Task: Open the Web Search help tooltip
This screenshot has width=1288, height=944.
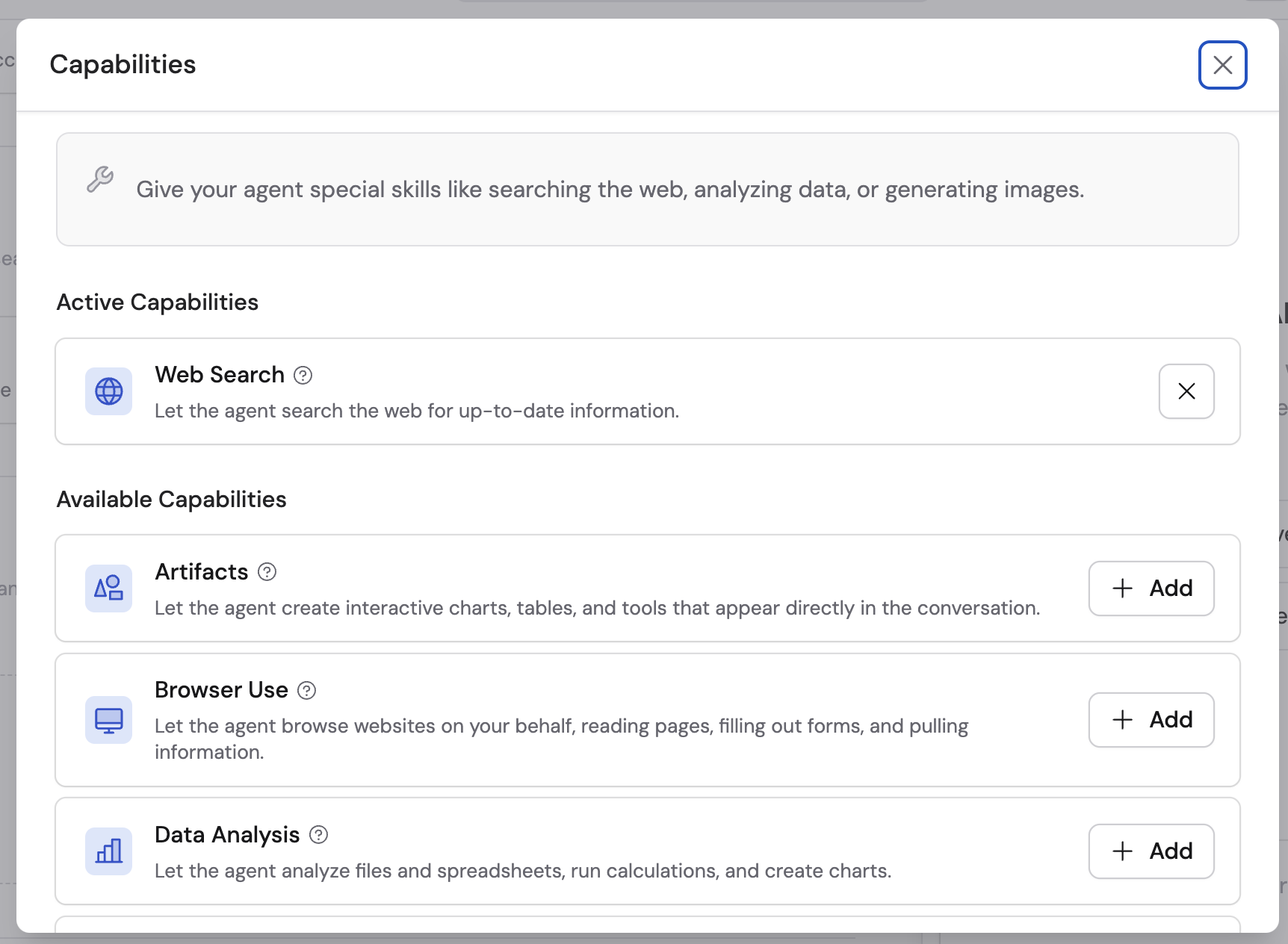Action: pyautogui.click(x=303, y=375)
